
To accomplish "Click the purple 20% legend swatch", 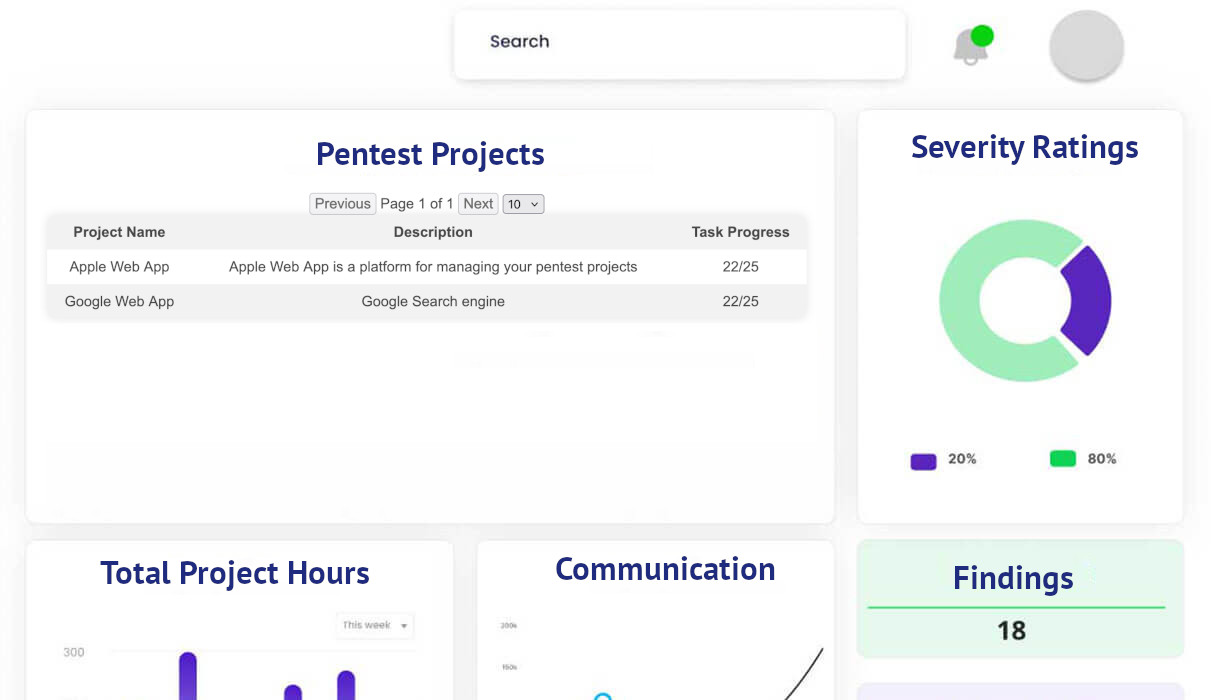I will (x=923, y=461).
